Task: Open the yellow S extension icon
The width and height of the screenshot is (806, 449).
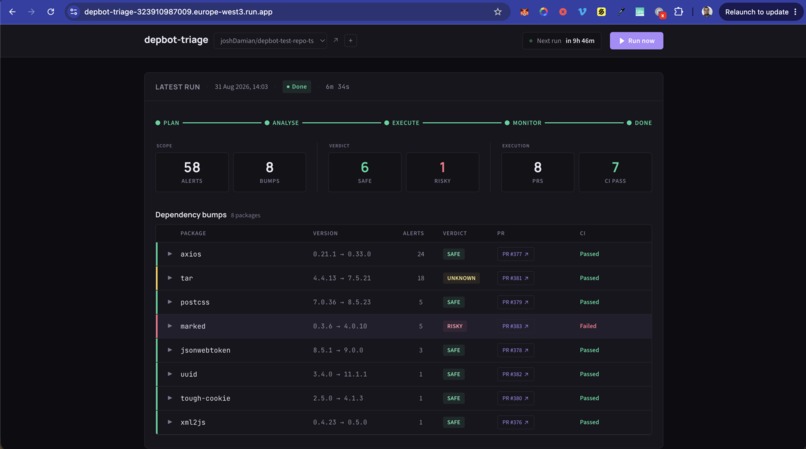Action: point(601,12)
